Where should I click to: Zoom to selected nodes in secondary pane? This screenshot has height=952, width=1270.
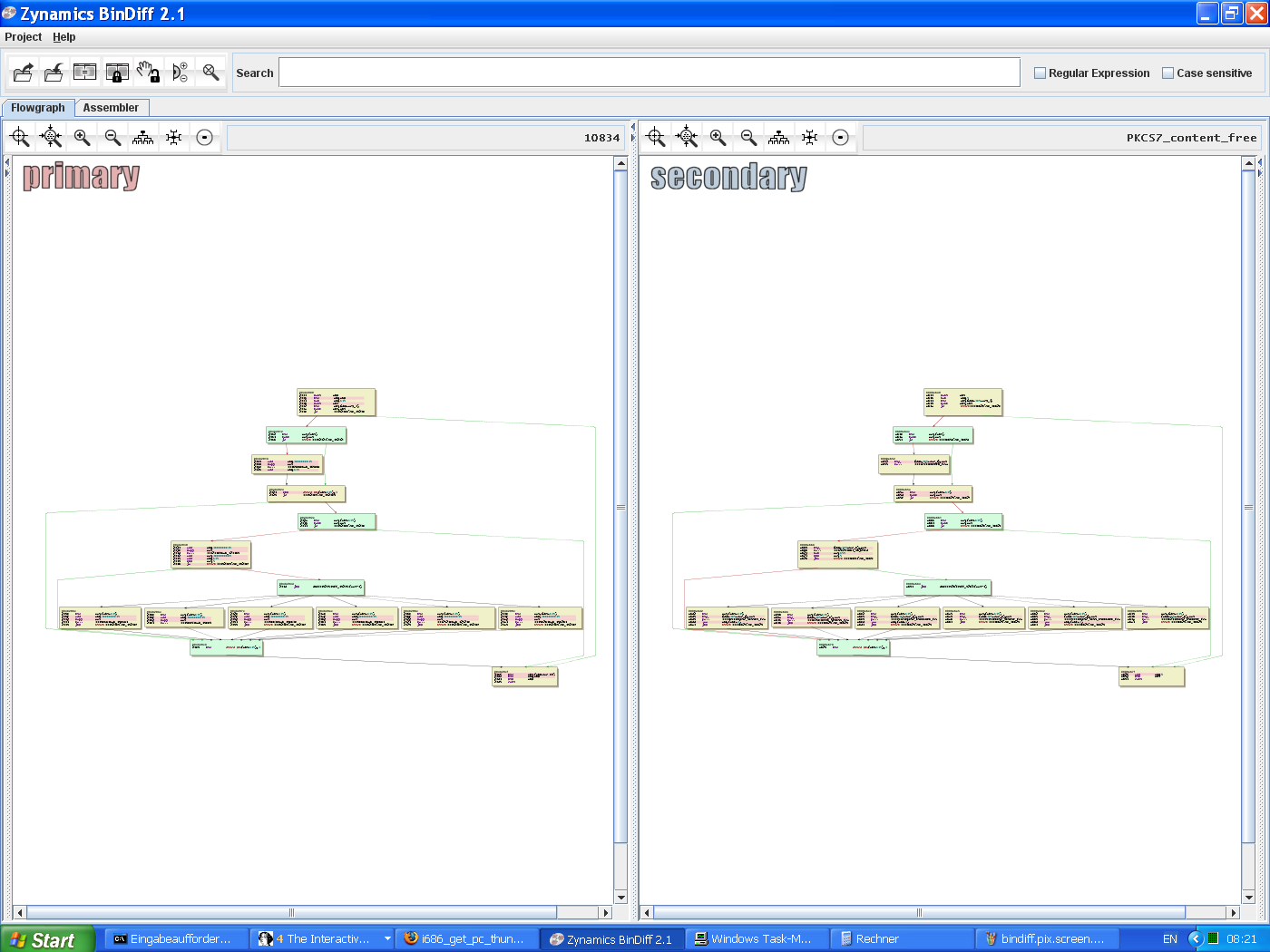coord(688,138)
